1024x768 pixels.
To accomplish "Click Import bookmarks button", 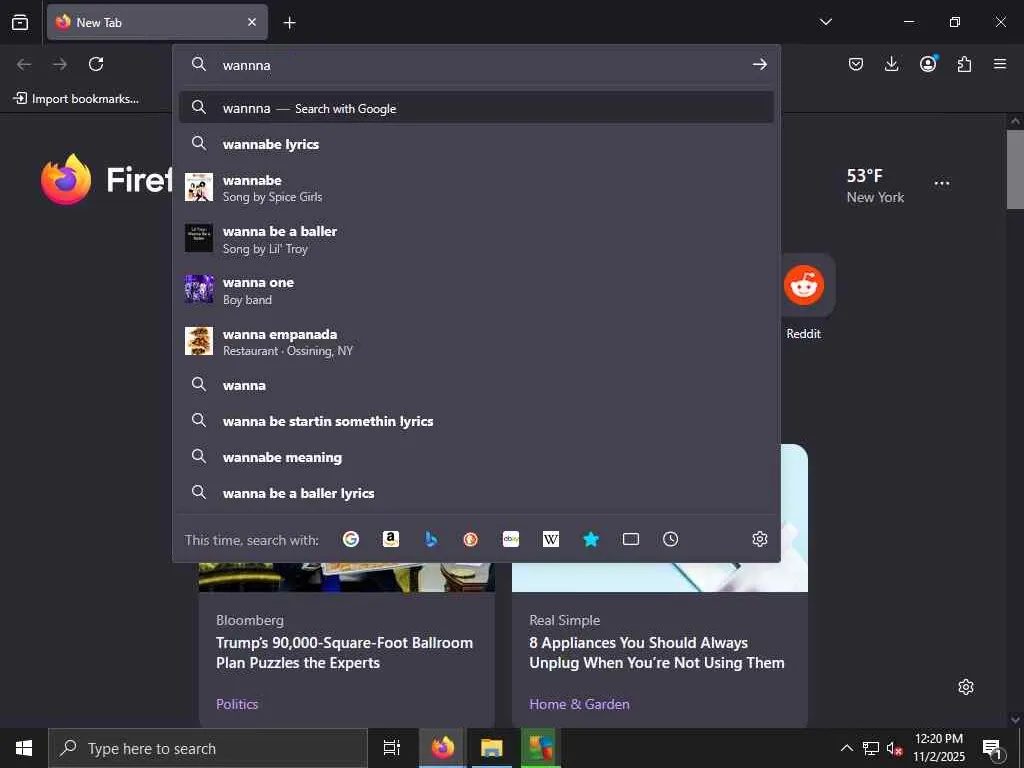I will coord(76,99).
